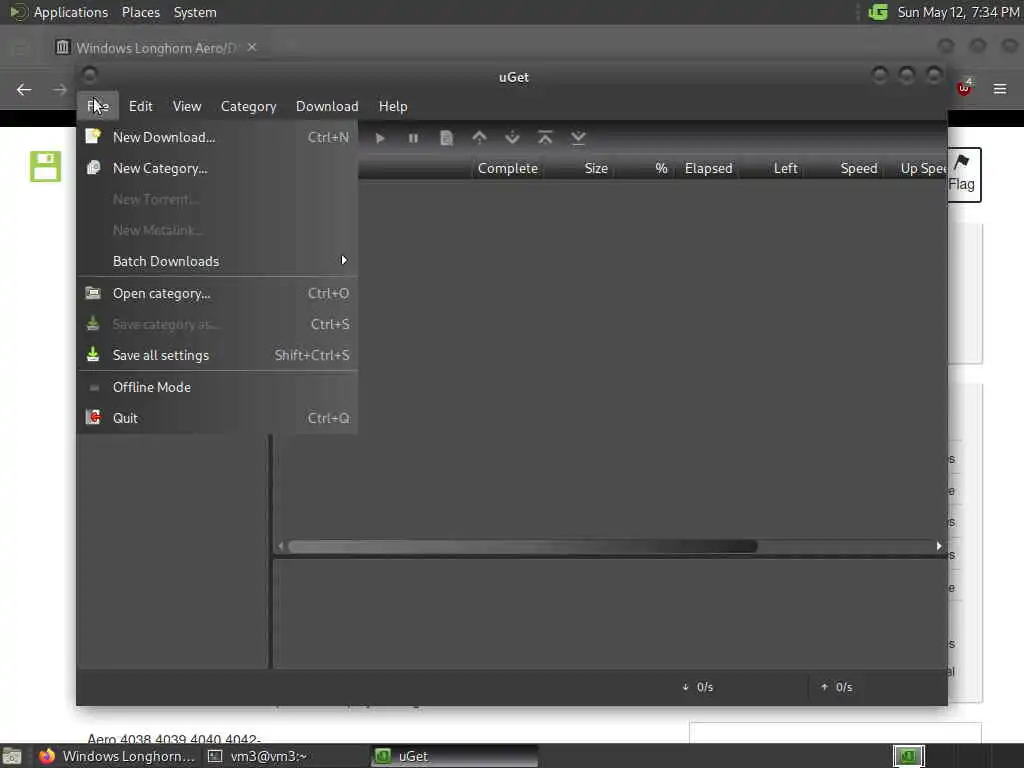Click the Move to Bottom icon

coord(578,138)
